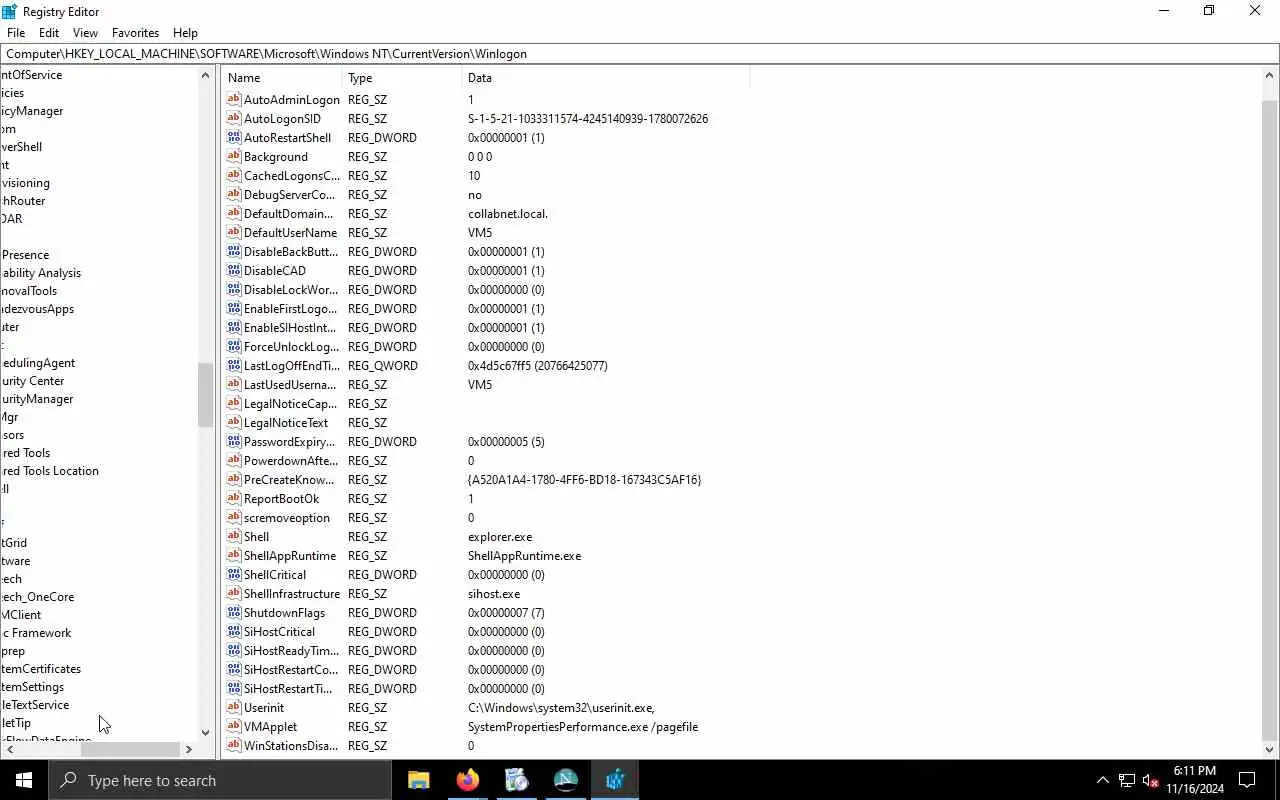This screenshot has height=800, width=1280.
Task: Click the sihost.exe data value
Action: click(494, 593)
